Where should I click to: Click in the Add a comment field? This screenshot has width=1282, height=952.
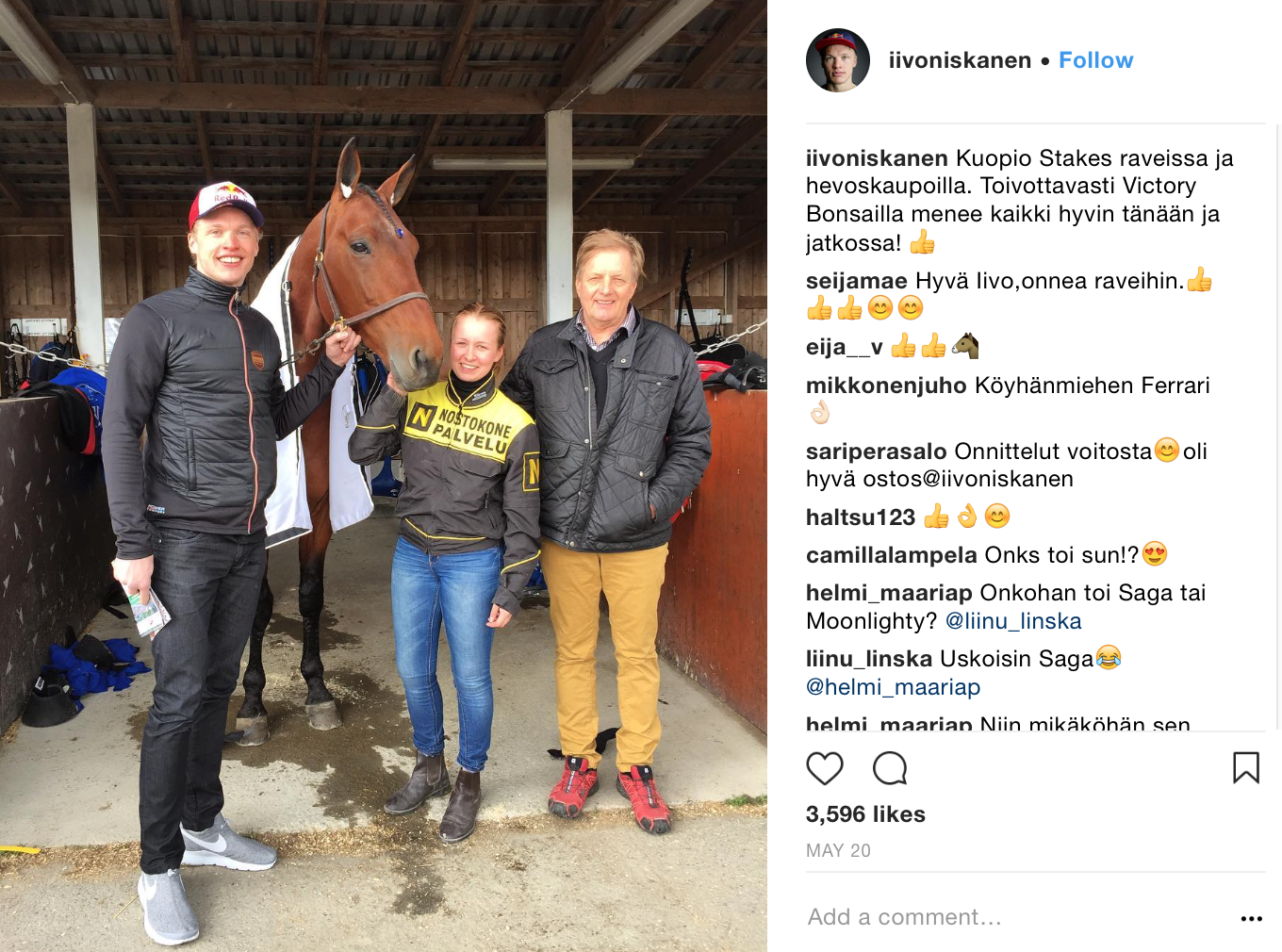[x=1018, y=917]
